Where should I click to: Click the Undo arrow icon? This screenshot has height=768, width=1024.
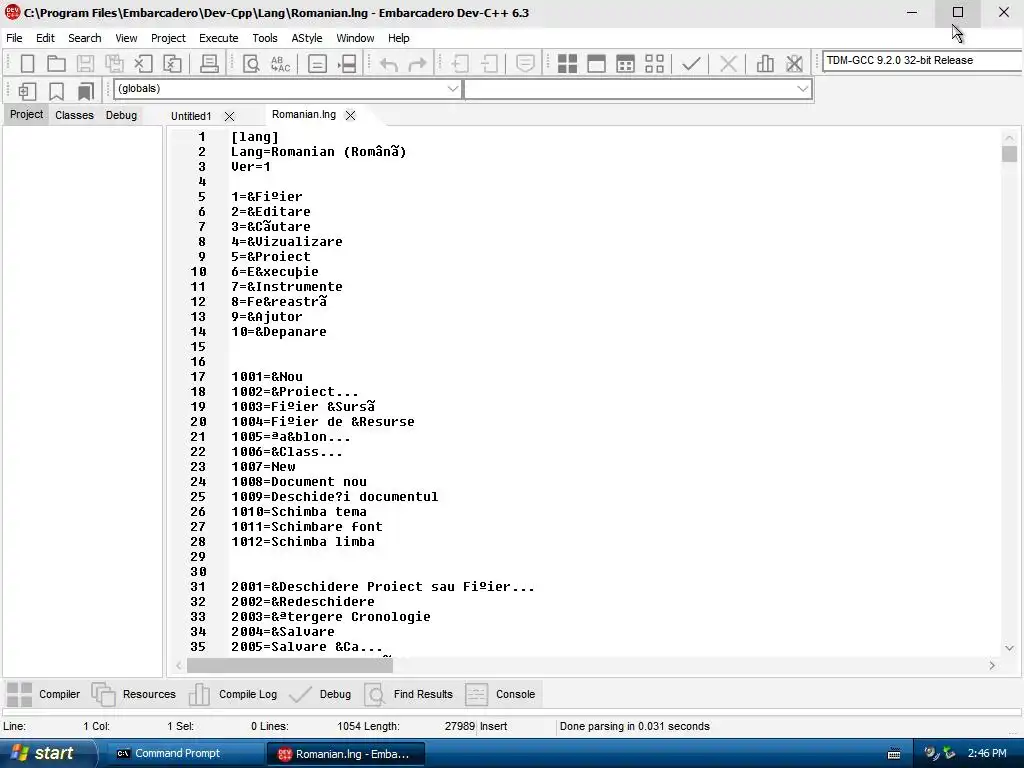389,63
